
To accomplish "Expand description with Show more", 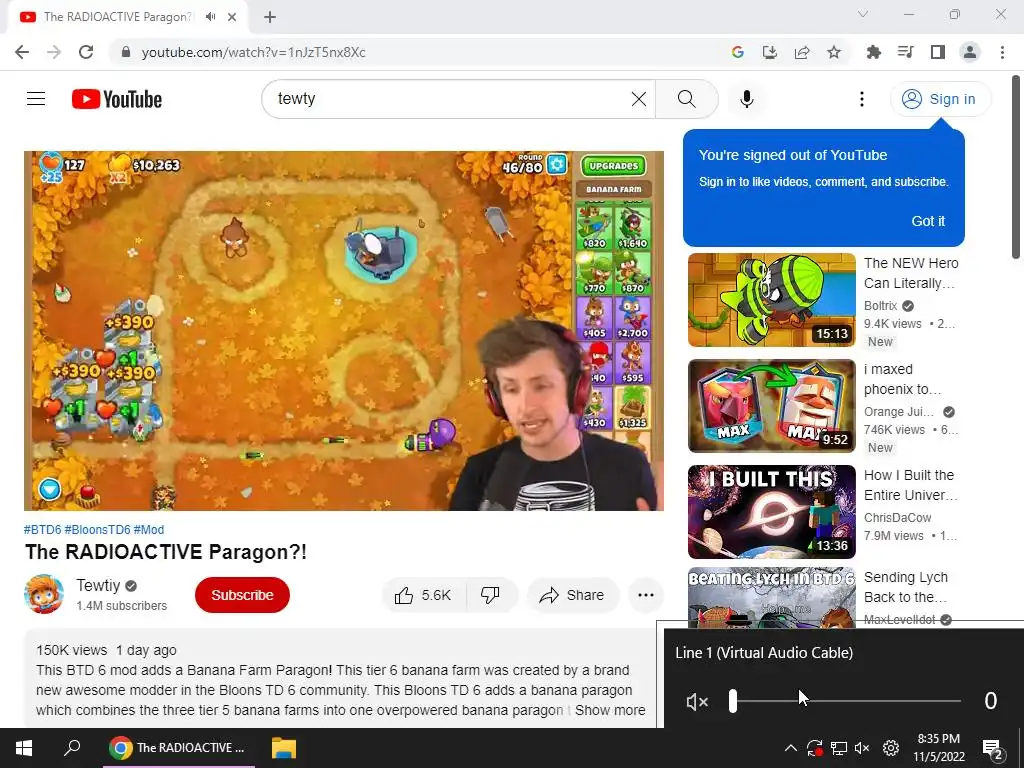I will tap(610, 710).
